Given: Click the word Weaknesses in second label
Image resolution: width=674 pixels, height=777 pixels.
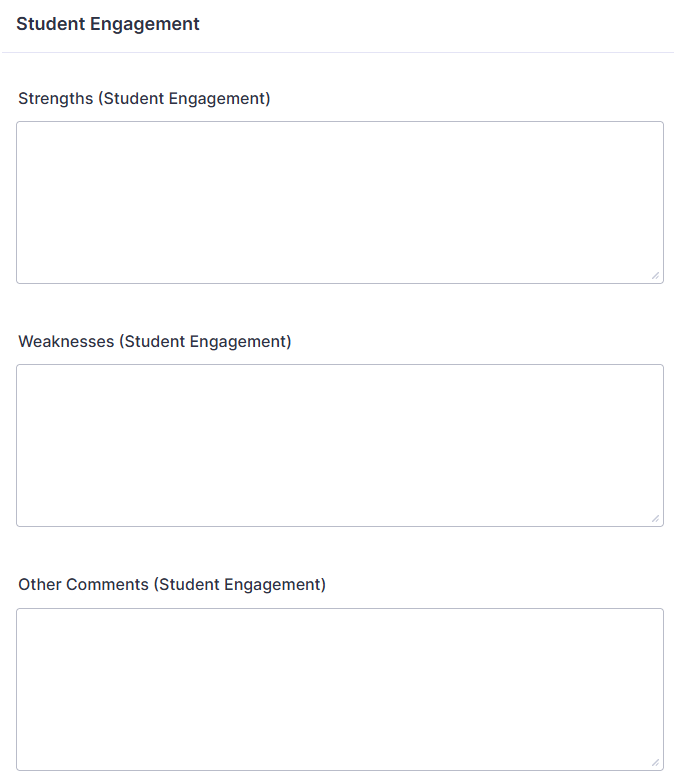Looking at the screenshot, I should (x=66, y=341).
